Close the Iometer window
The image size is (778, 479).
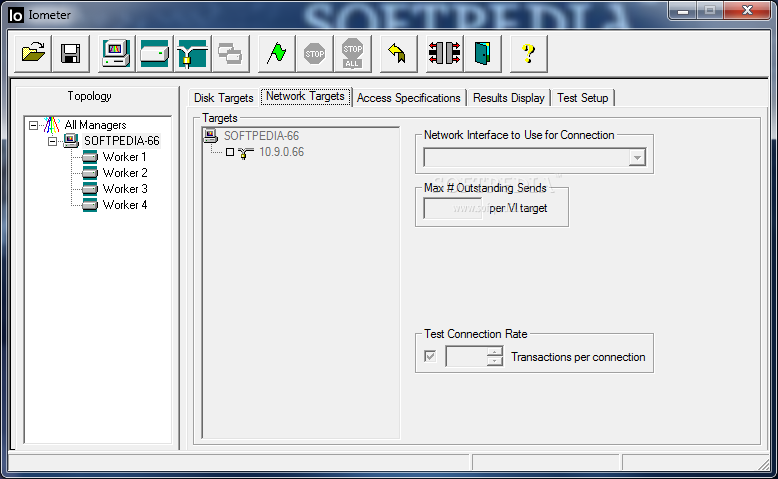pos(747,10)
